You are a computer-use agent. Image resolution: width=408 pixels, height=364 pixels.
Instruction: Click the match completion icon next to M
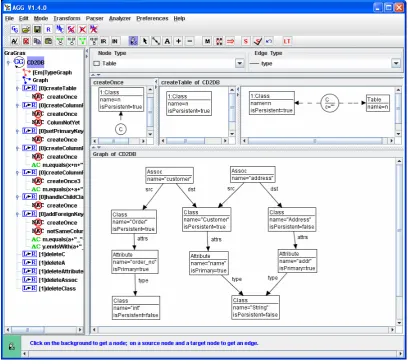(219, 41)
